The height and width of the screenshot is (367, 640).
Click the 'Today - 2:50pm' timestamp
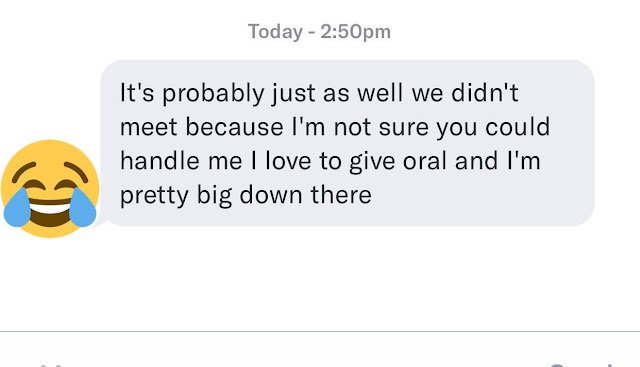tap(319, 31)
